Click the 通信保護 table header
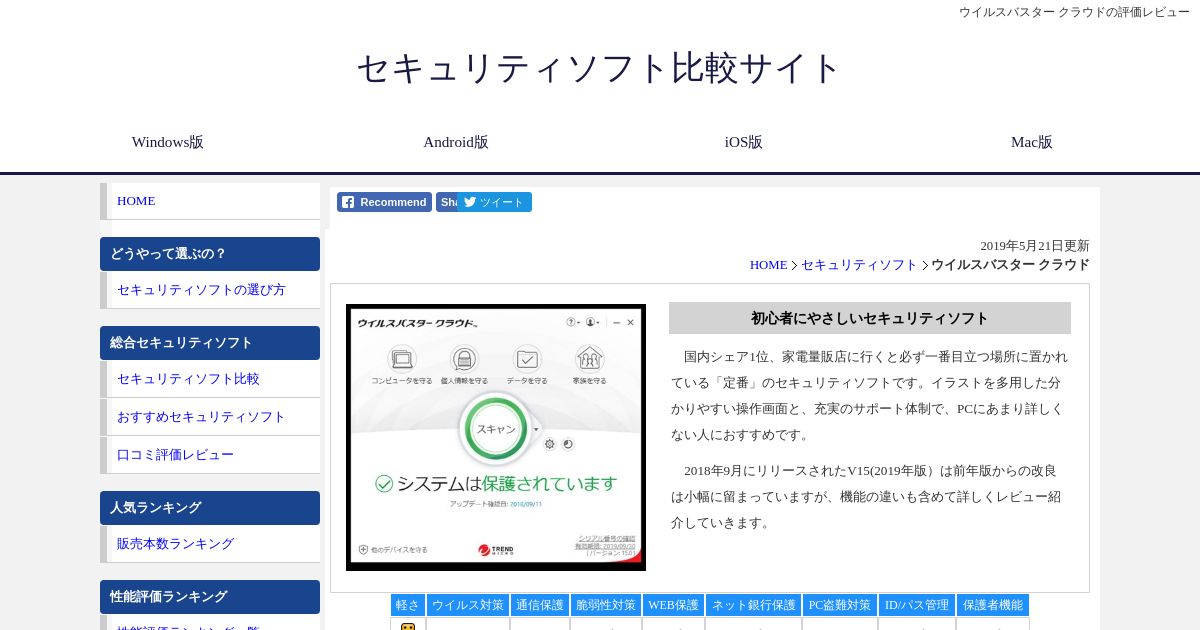The width and height of the screenshot is (1200, 630). pyautogui.click(x=540, y=605)
